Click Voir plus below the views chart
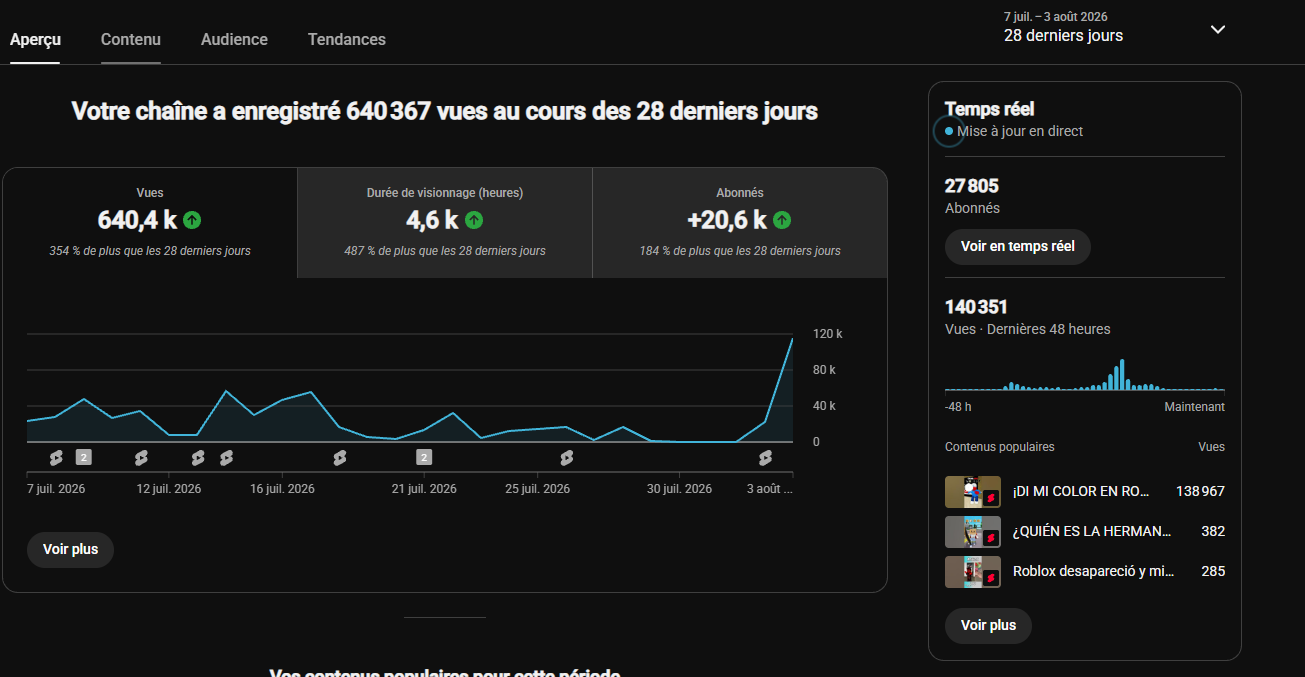The width and height of the screenshot is (1305, 677). [70, 550]
